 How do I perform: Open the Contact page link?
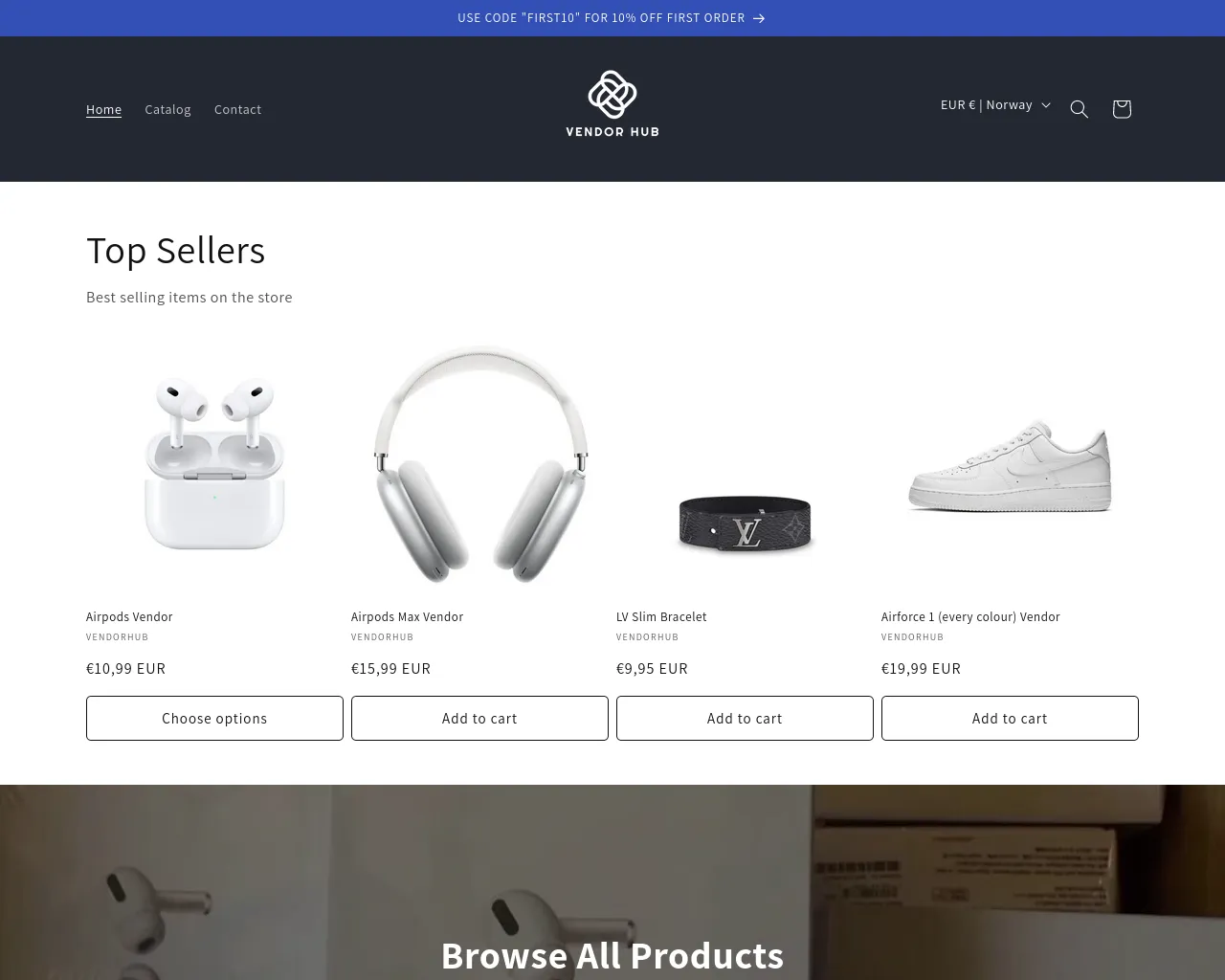[237, 109]
